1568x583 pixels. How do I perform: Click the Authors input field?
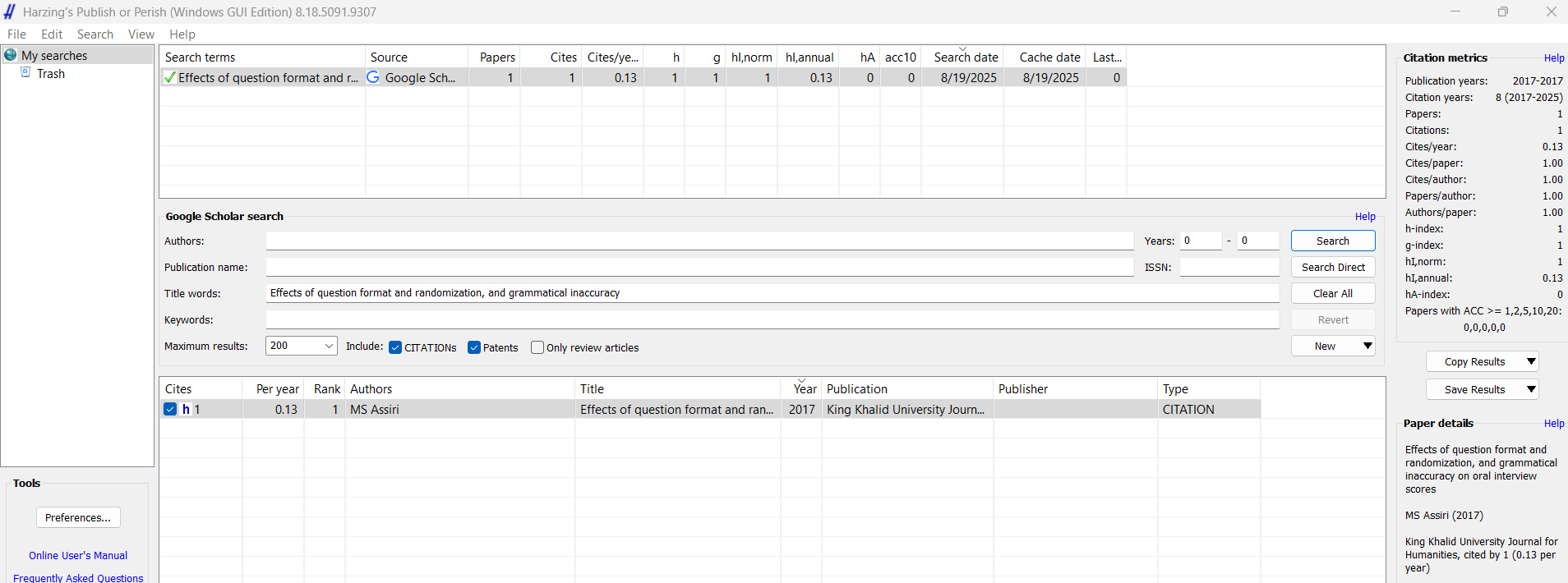tap(699, 241)
